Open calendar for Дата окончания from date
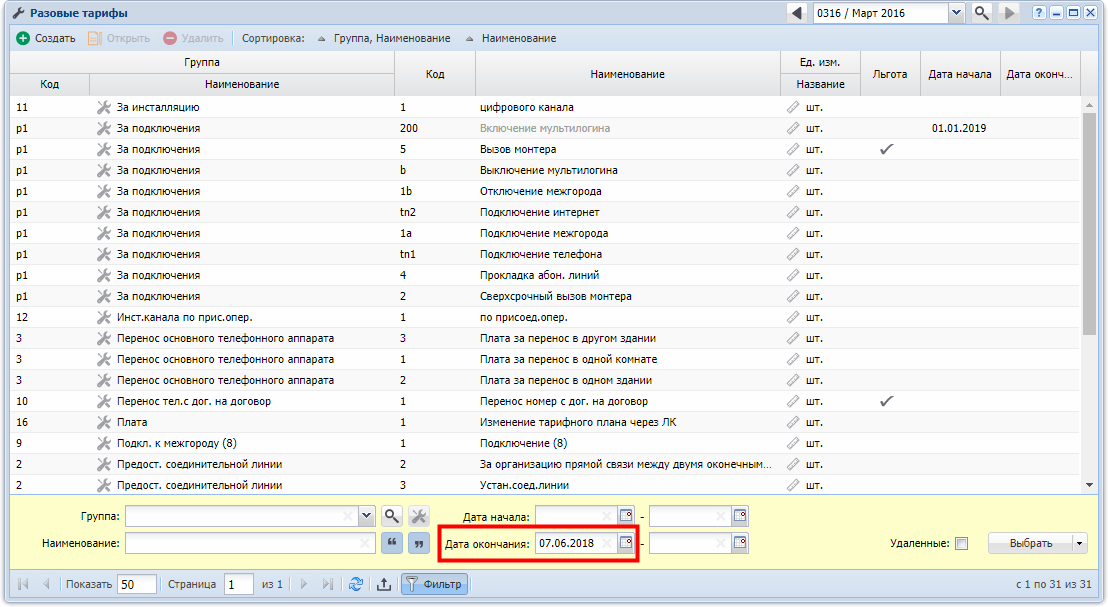The height and width of the screenshot is (607, 1108). pos(626,543)
